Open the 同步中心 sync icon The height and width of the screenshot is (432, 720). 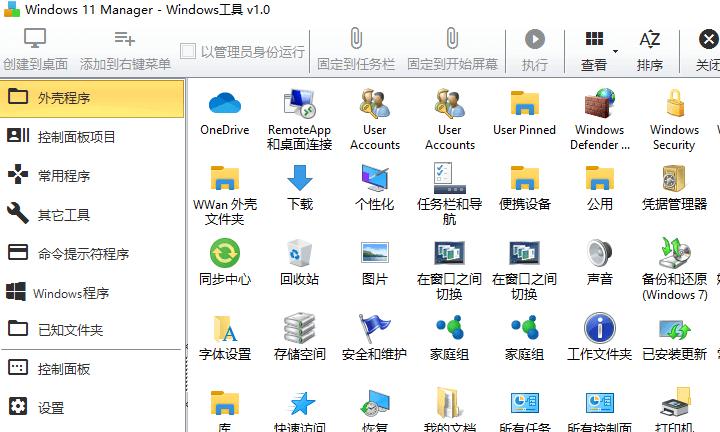click(225, 254)
